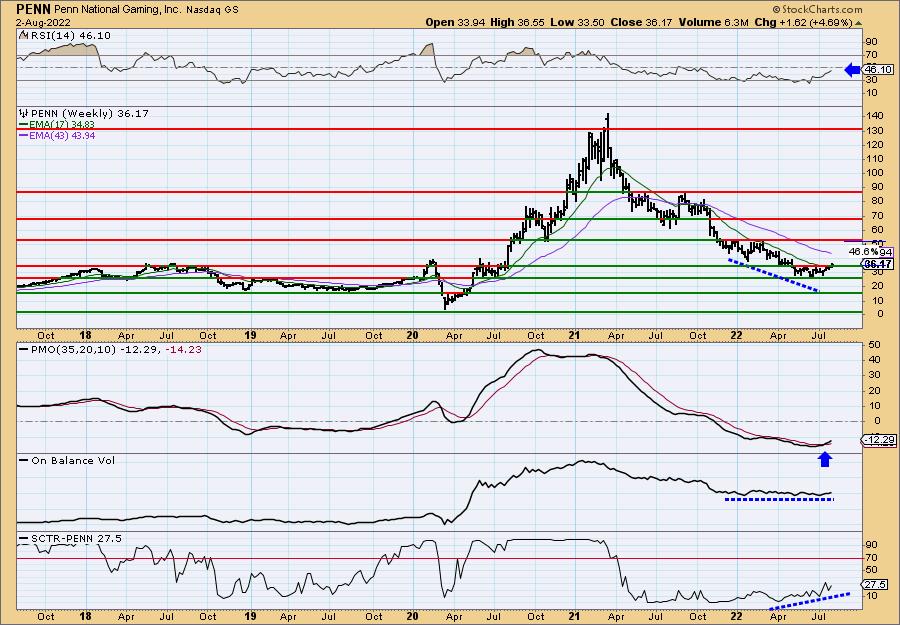
Task: Click the -14.23 PMO signal value in red
Action: pyautogui.click(x=183, y=350)
